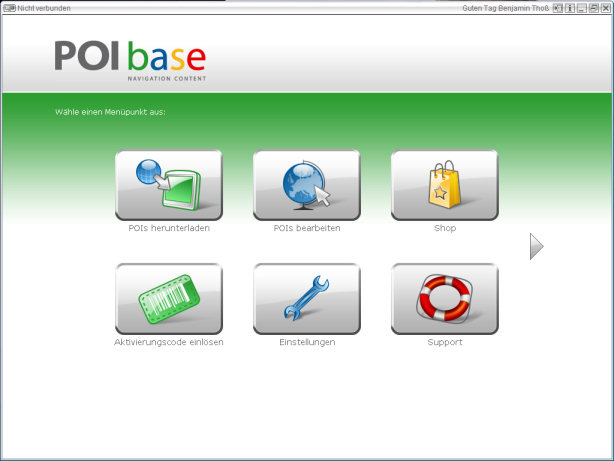
Task: Click the 'Guten Tag Benjamin Thoß' greeting
Action: [506, 7]
